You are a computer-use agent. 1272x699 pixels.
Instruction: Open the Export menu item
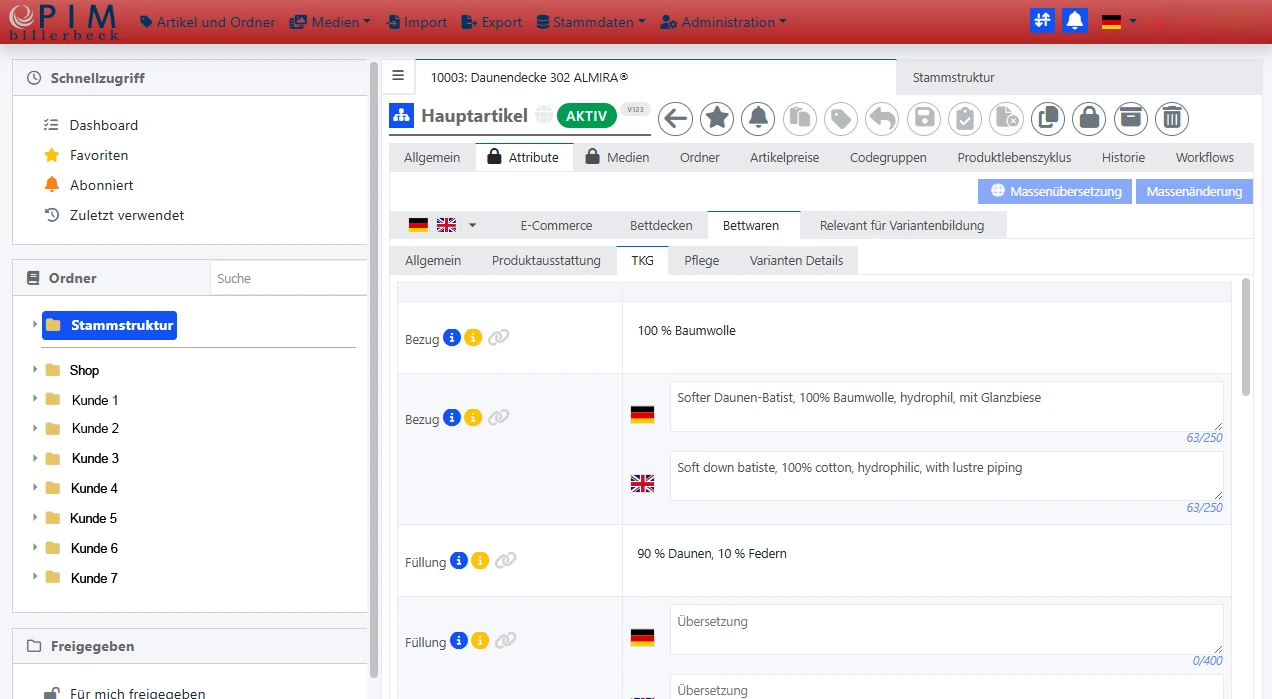491,22
